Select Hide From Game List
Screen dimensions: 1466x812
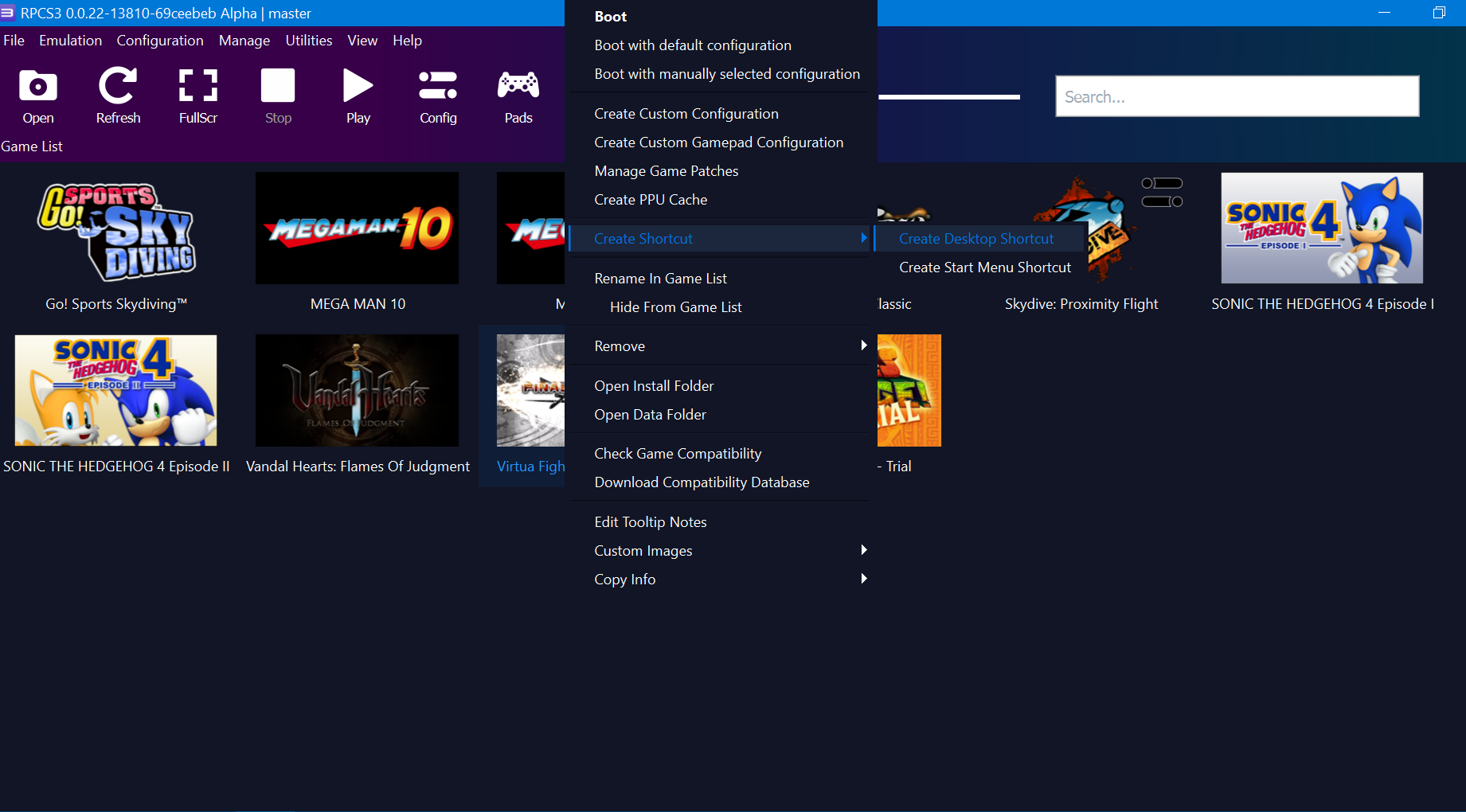pyautogui.click(x=675, y=306)
